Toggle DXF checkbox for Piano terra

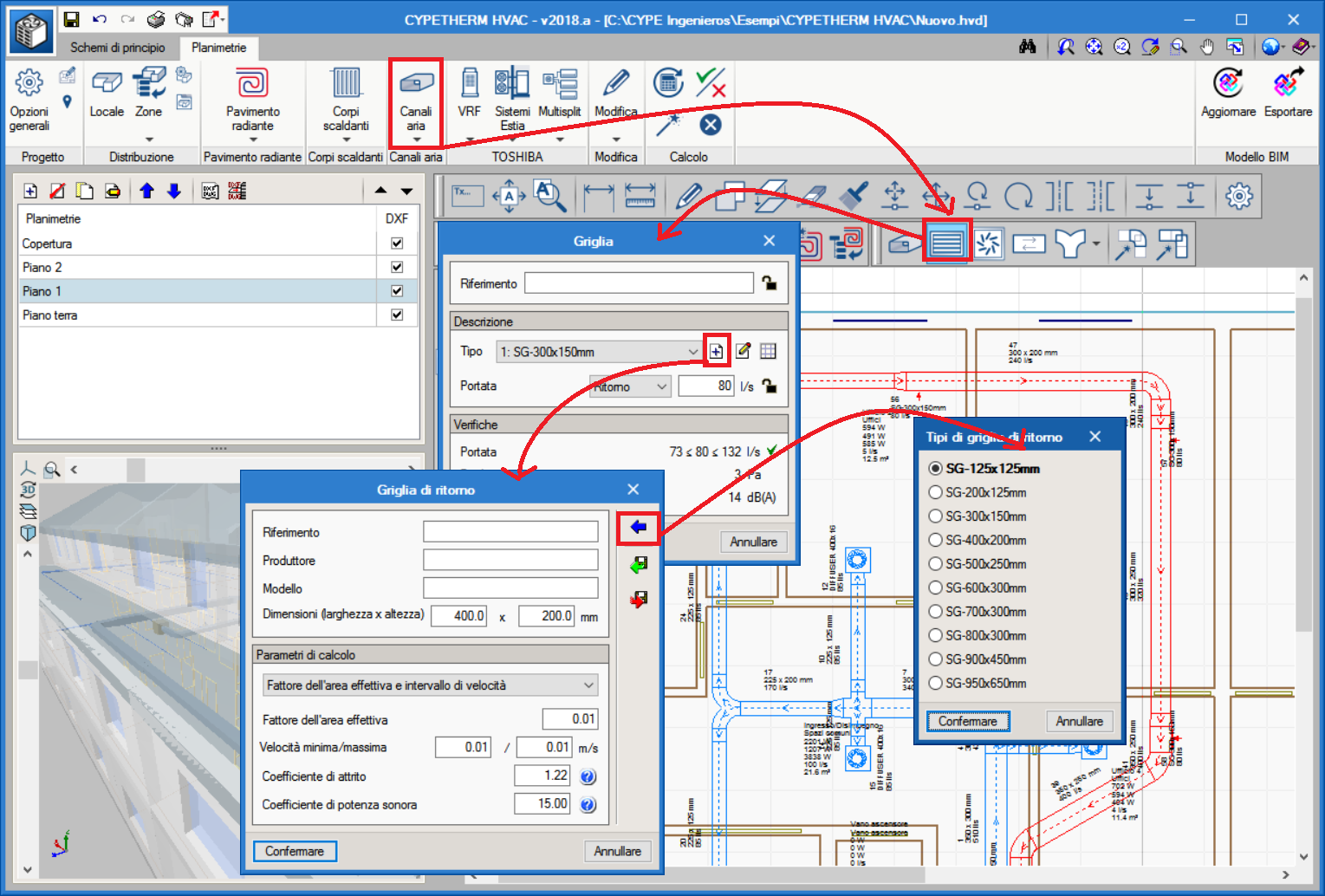coord(397,315)
